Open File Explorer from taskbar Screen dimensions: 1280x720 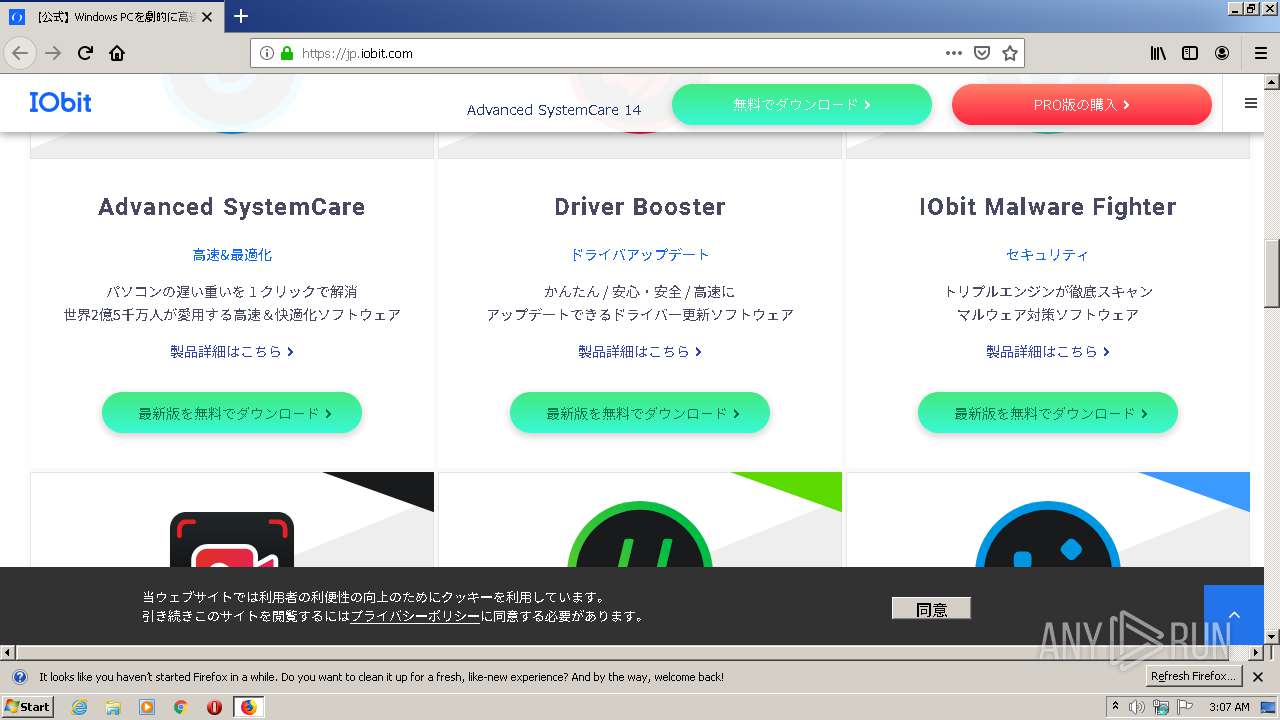coord(113,707)
